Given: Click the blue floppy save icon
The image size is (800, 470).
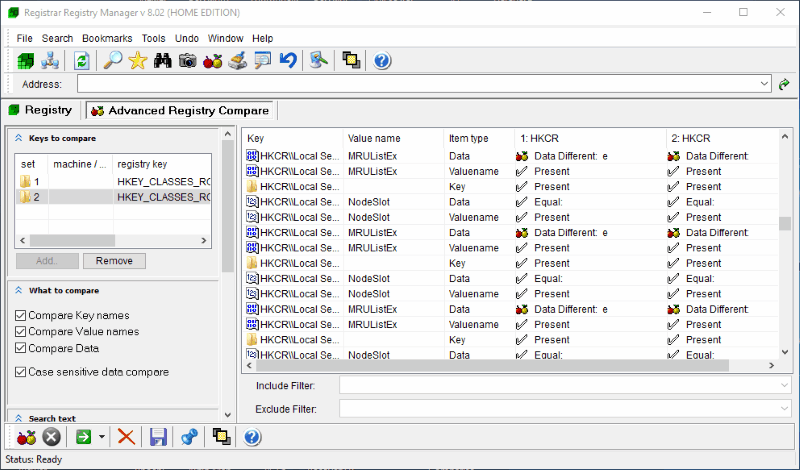Looking at the screenshot, I should pyautogui.click(x=158, y=437).
